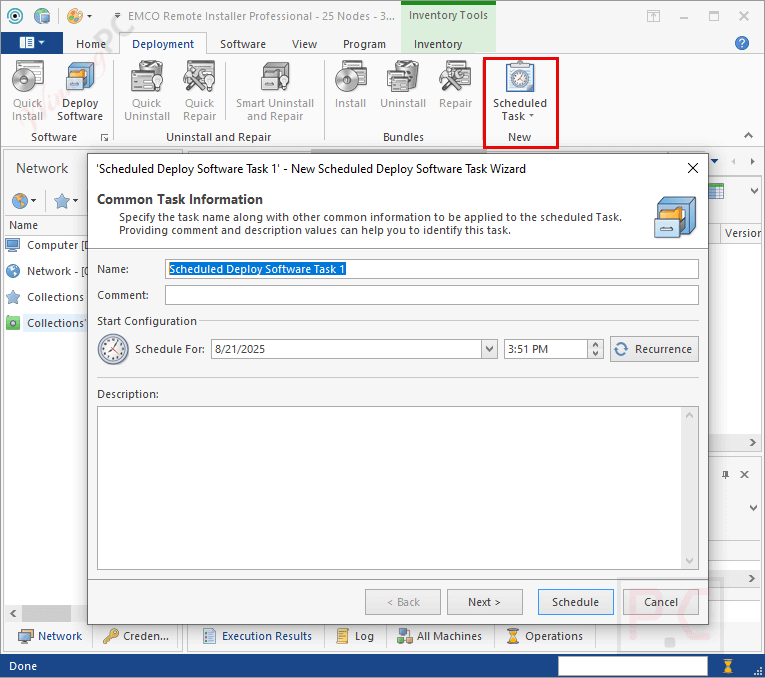Open the Execution Results tab
Screen dimensions: 765x678
pos(258,636)
